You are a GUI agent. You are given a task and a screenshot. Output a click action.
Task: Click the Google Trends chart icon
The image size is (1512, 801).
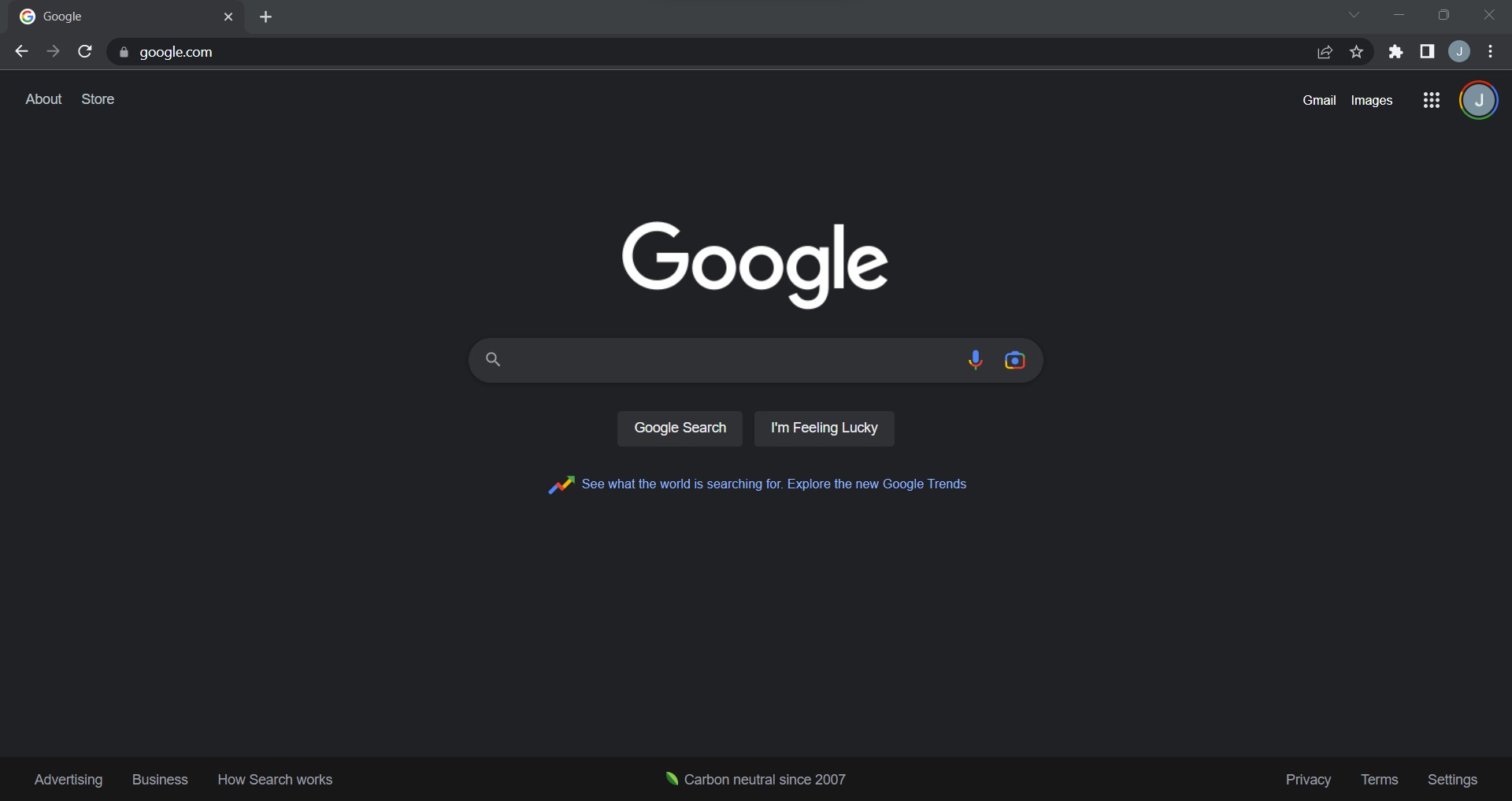point(562,484)
